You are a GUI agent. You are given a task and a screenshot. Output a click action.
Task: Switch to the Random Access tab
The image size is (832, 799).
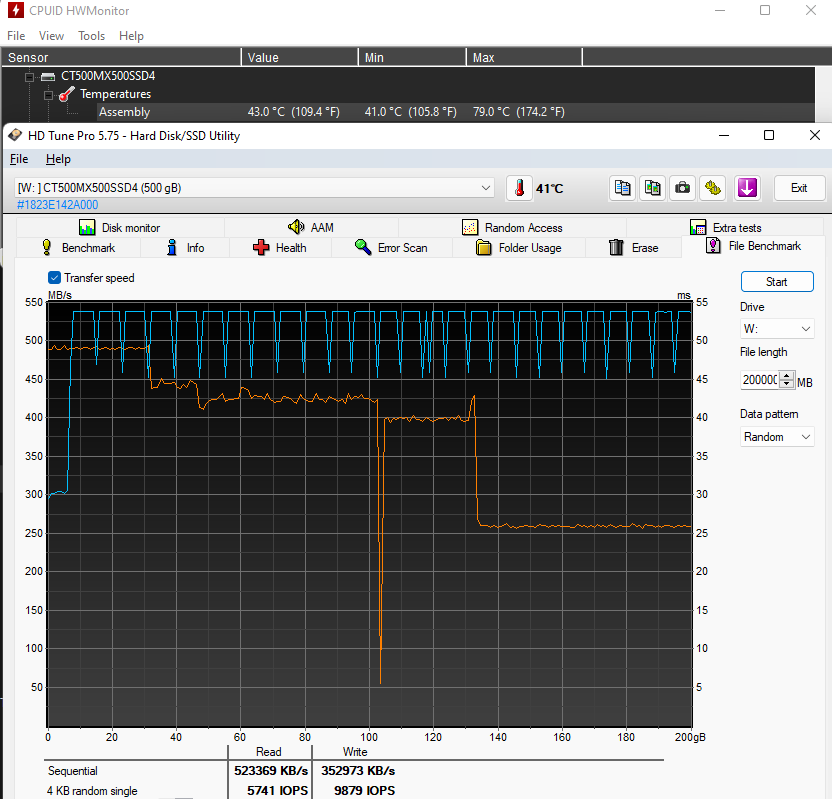513,228
